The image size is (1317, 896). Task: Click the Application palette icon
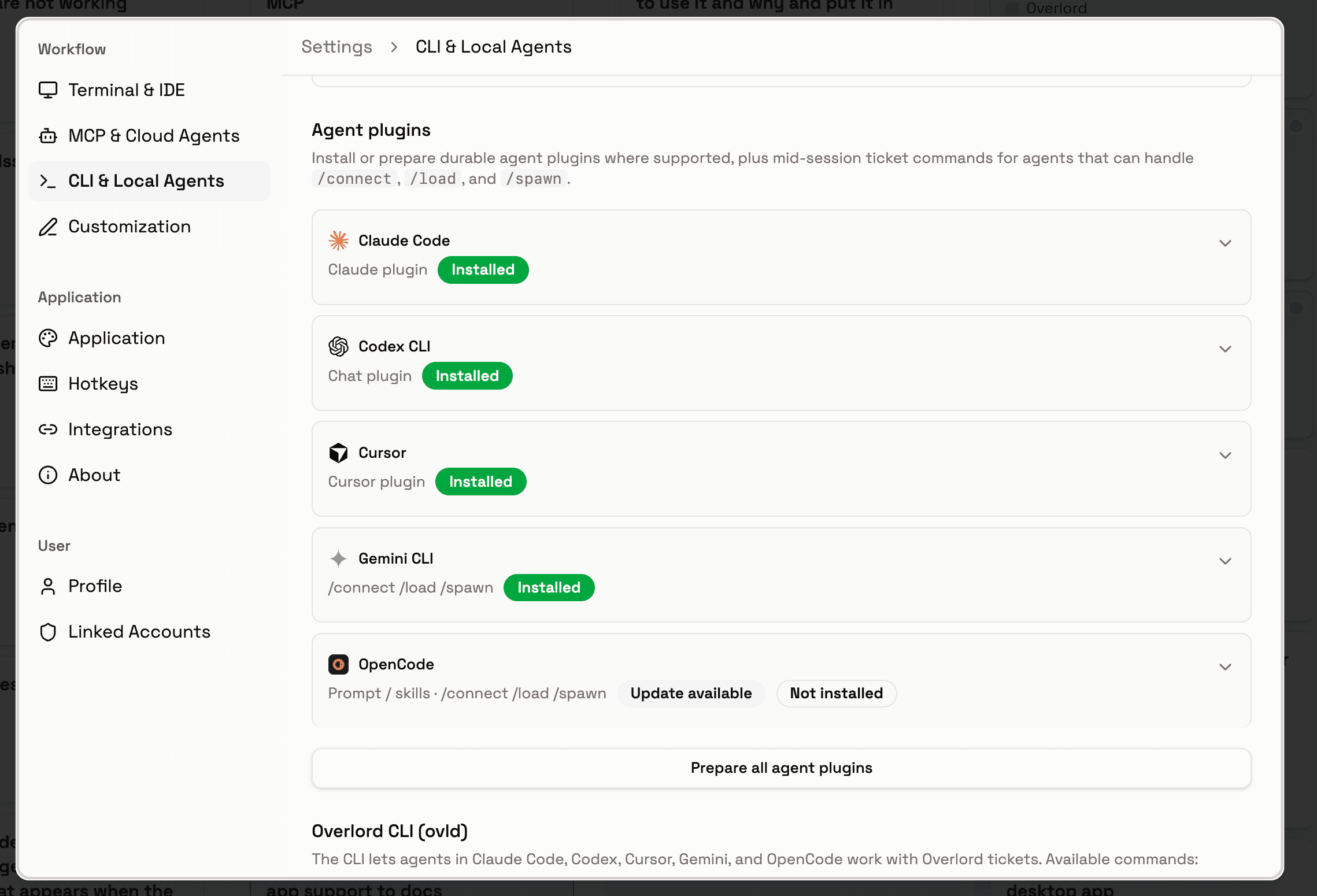[48, 338]
